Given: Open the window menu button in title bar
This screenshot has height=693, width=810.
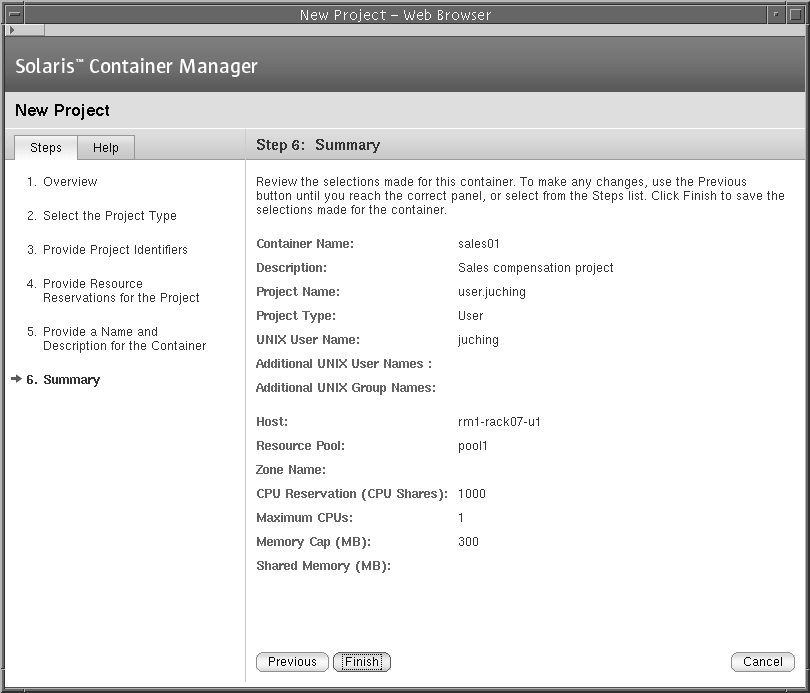Looking at the screenshot, I should (15, 14).
